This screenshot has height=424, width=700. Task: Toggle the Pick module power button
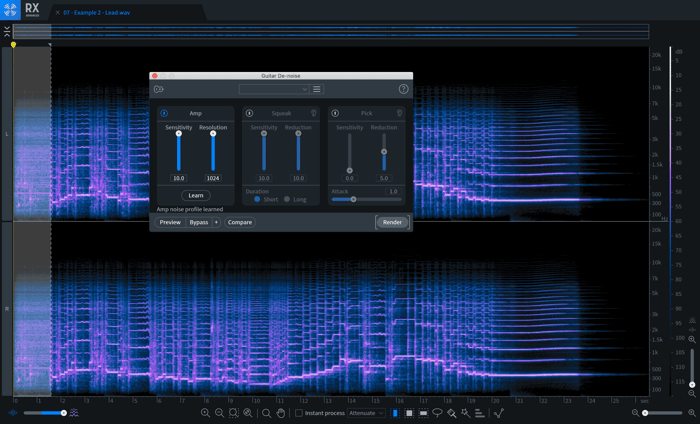(x=335, y=113)
